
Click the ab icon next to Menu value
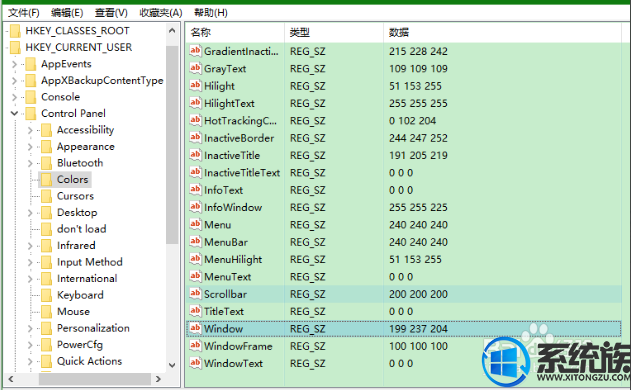click(x=195, y=224)
